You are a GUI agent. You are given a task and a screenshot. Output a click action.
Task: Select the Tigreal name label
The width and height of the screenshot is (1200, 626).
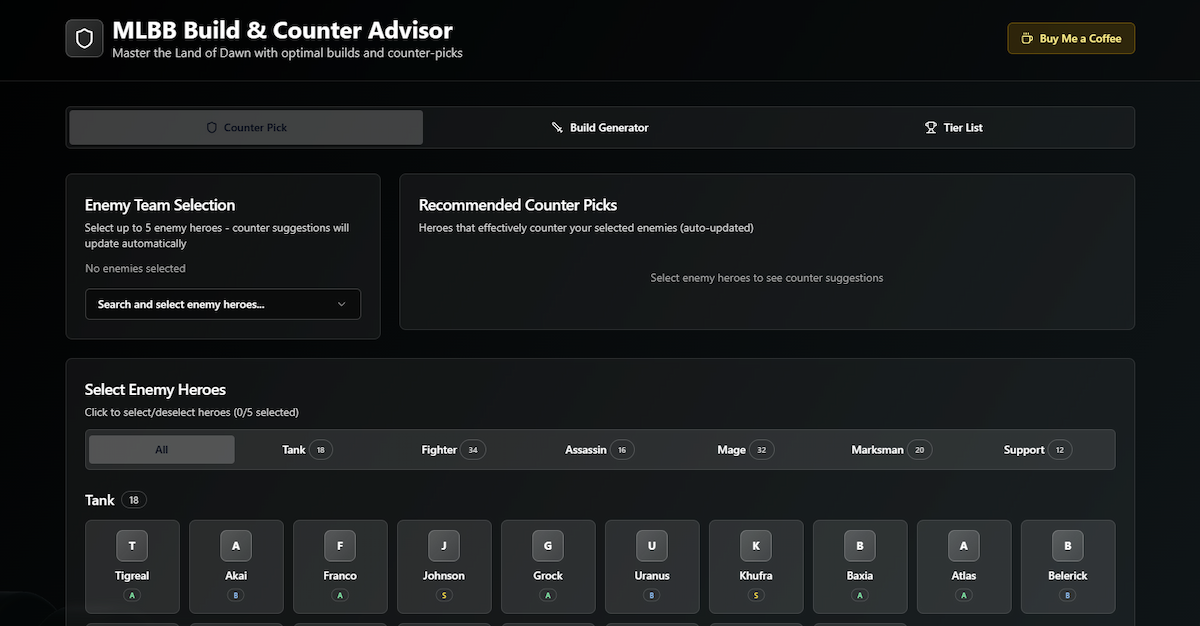(x=132, y=576)
